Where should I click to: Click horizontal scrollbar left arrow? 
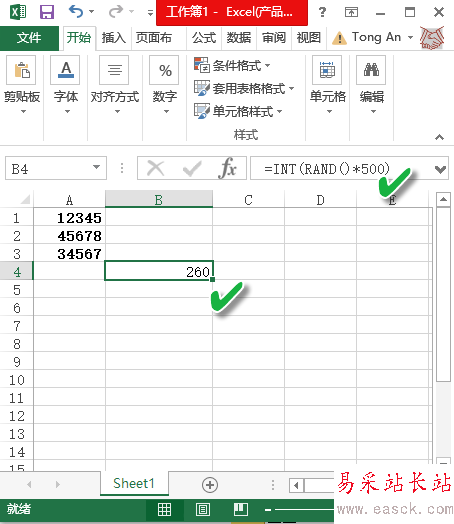tap(296, 485)
